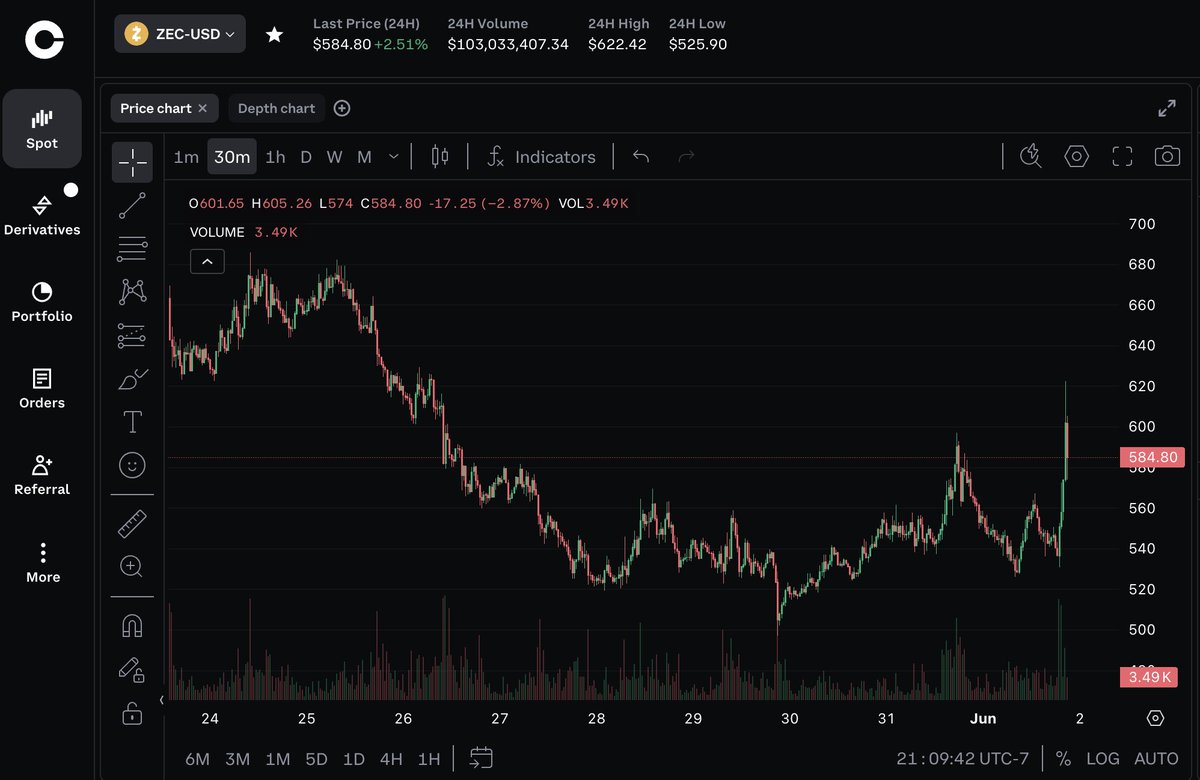
Task: Select the 6M date range
Action: point(198,759)
